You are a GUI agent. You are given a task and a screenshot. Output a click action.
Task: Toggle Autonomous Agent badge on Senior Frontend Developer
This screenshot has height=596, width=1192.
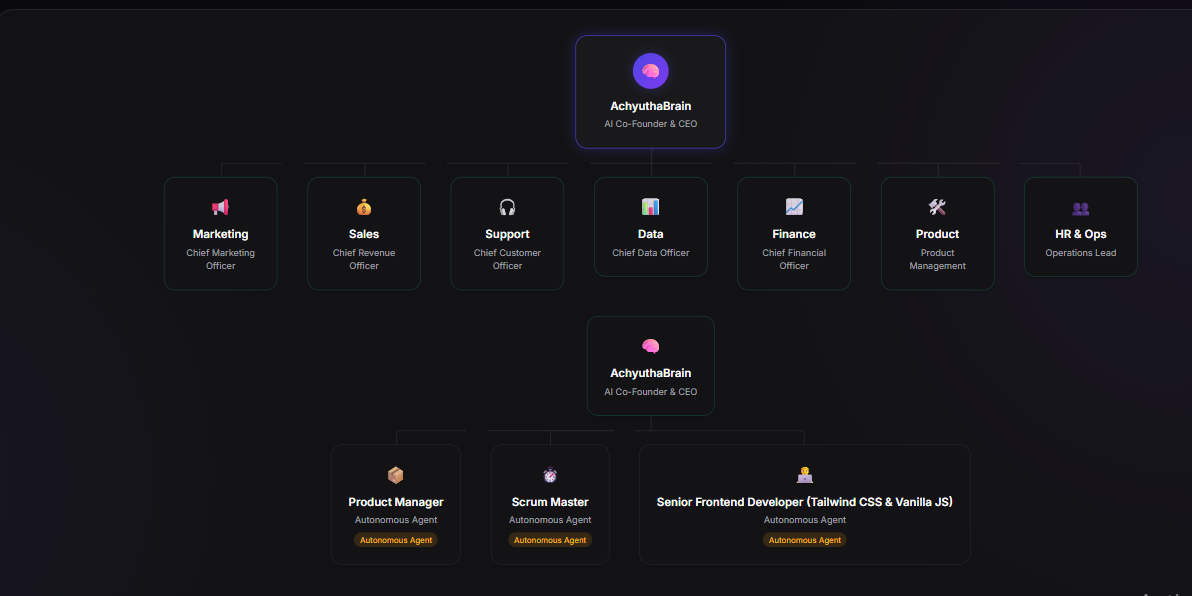pyautogui.click(x=804, y=540)
